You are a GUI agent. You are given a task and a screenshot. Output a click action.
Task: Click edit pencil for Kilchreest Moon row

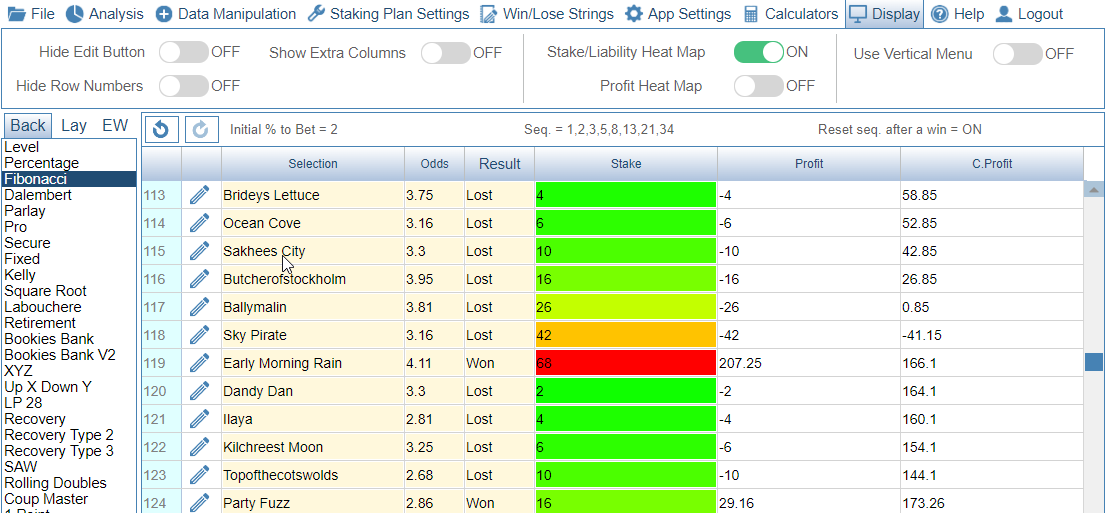coord(200,447)
